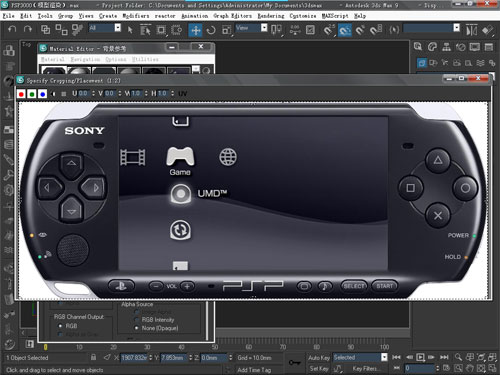The image size is (500, 375).
Task: Choose None (Opaque) alpha source option
Action: [x=136, y=328]
